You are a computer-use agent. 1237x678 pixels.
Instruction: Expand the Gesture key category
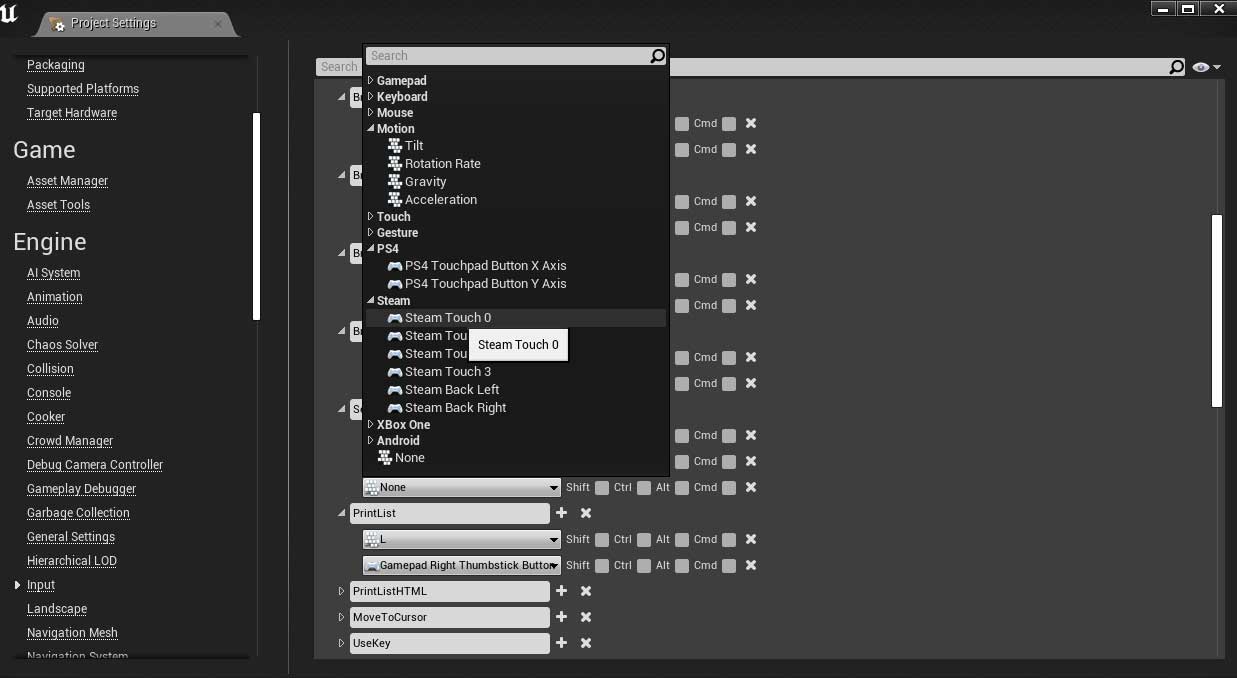click(371, 233)
